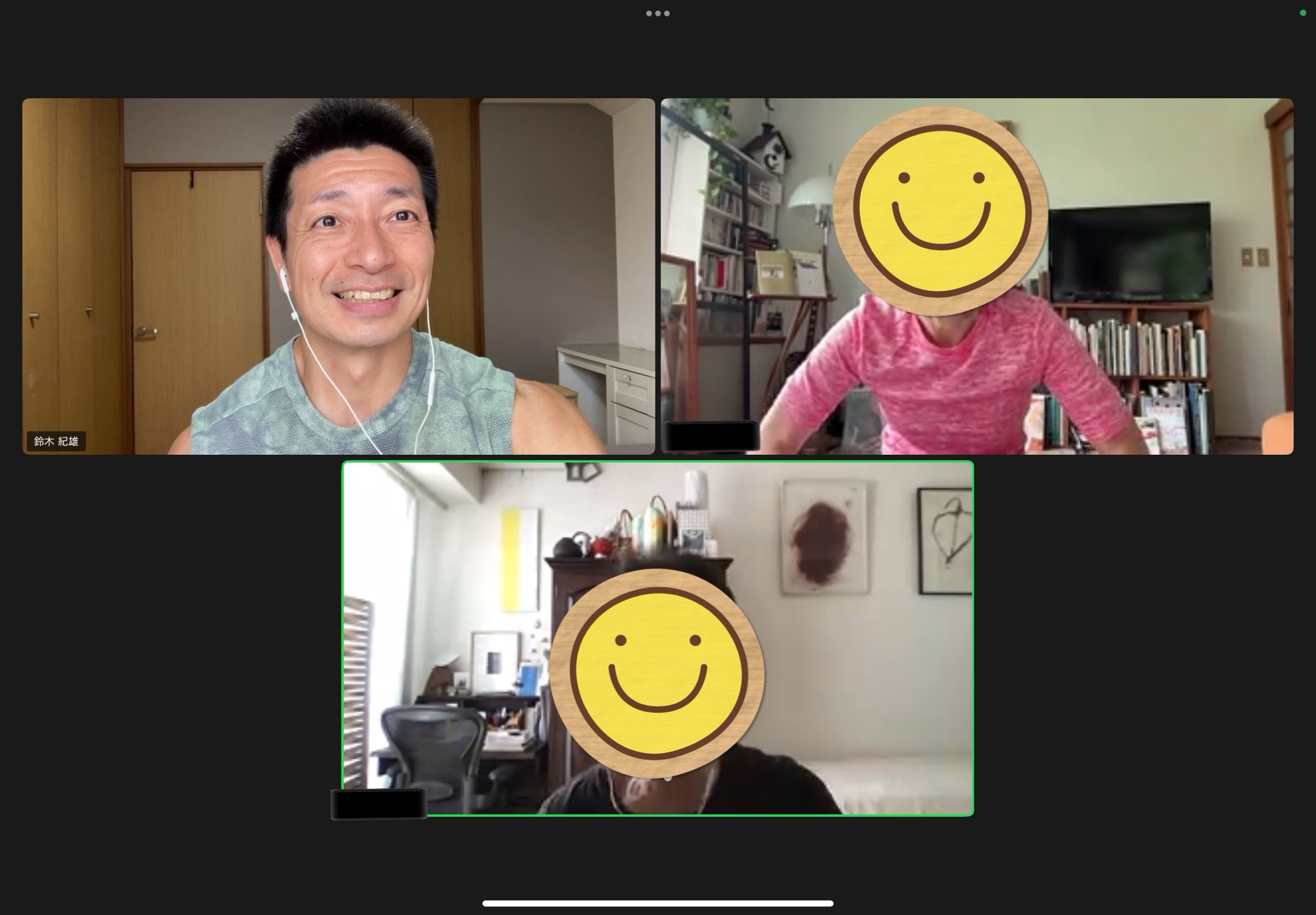This screenshot has height=915, width=1316.
Task: Tap the three-dot multitasking menu at top
Action: tap(657, 13)
